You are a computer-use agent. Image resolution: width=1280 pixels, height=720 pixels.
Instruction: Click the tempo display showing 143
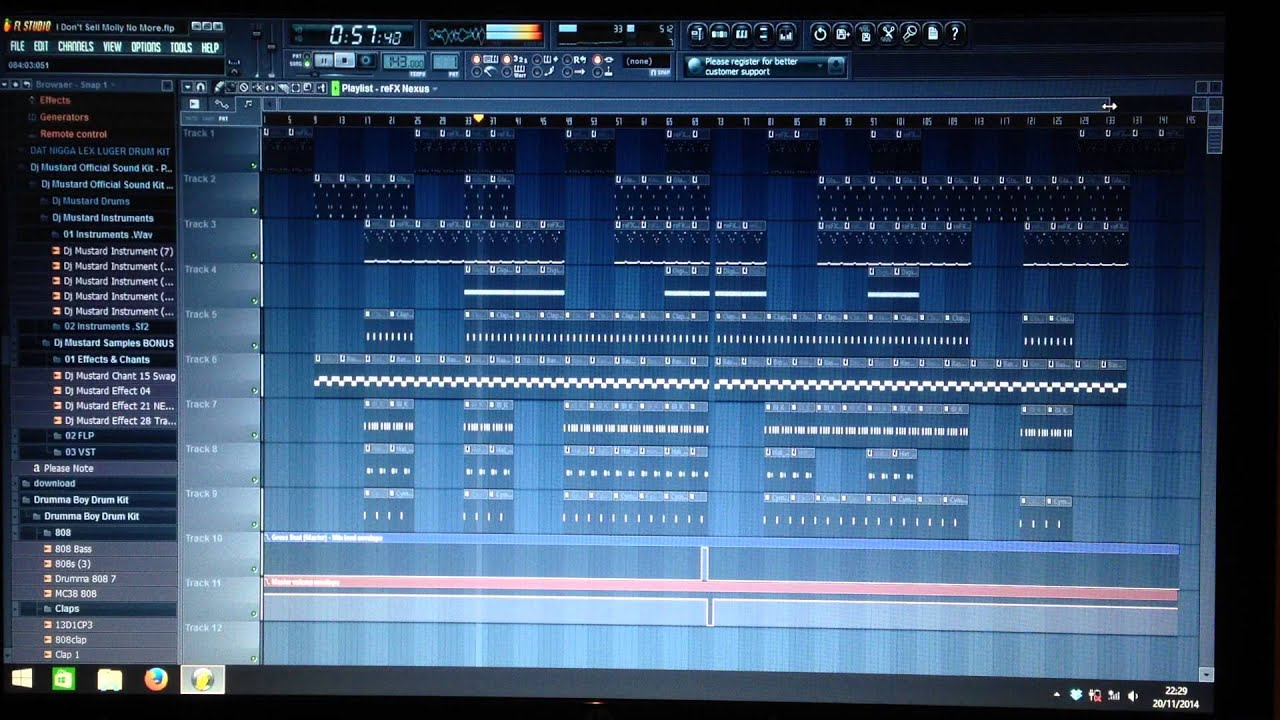[405, 61]
